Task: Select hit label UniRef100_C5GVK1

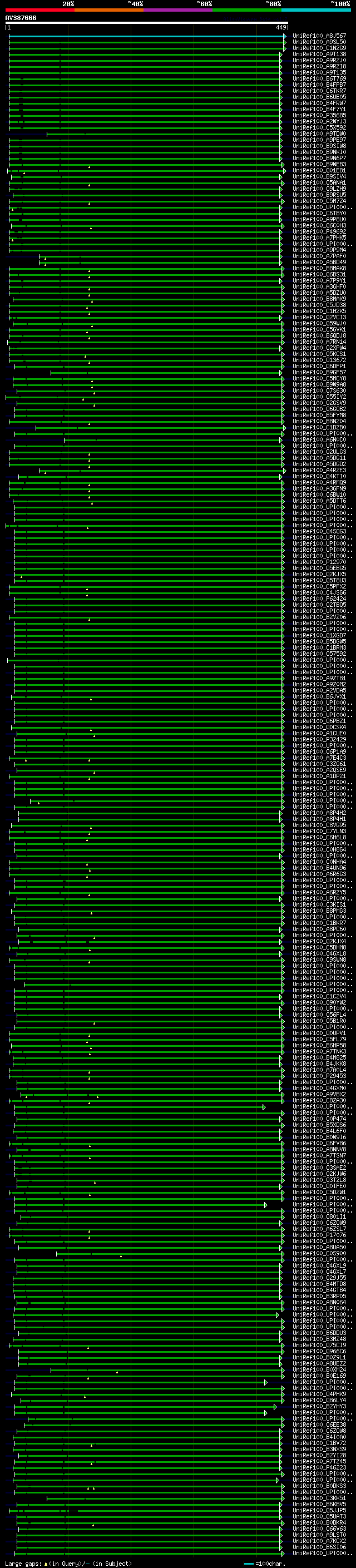Action: point(319,329)
